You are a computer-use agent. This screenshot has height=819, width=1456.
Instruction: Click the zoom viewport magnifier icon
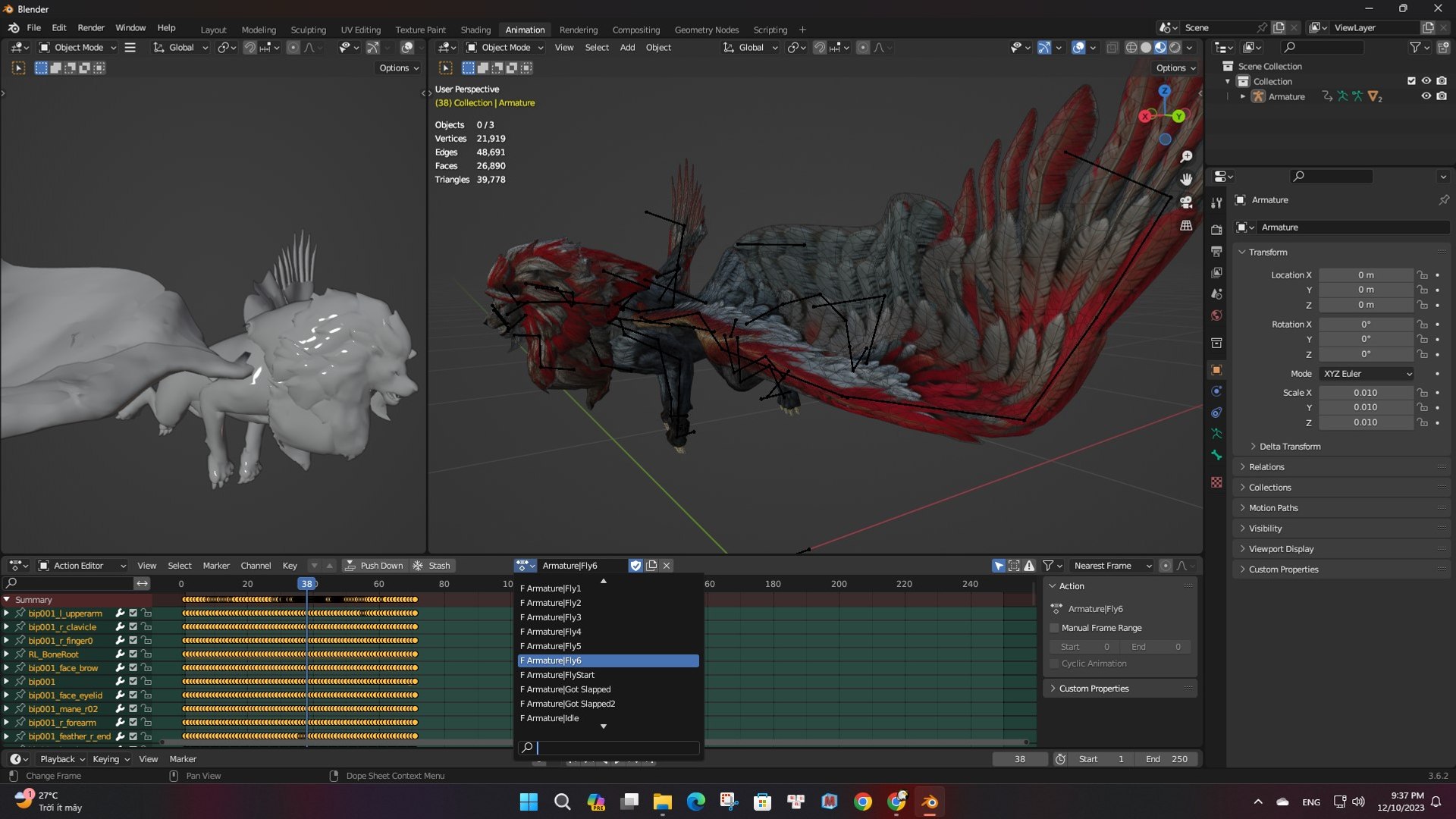(1186, 157)
